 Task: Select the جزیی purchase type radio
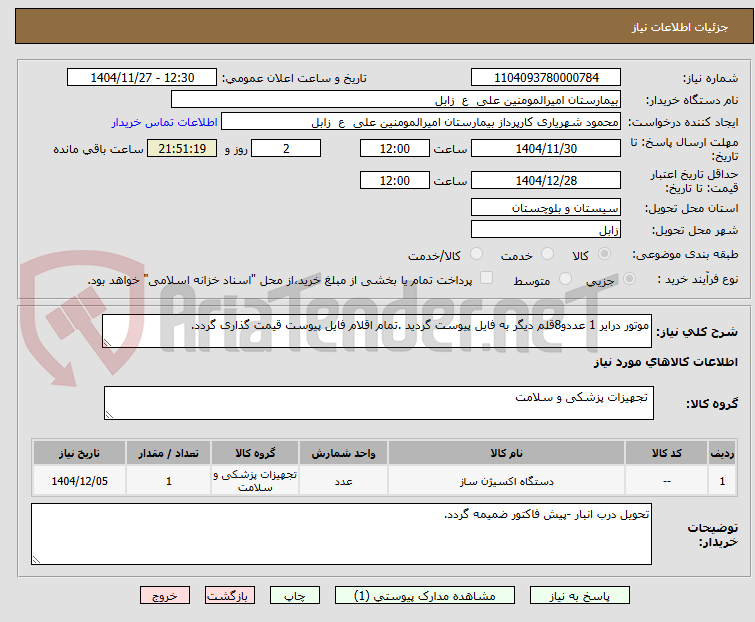629,279
